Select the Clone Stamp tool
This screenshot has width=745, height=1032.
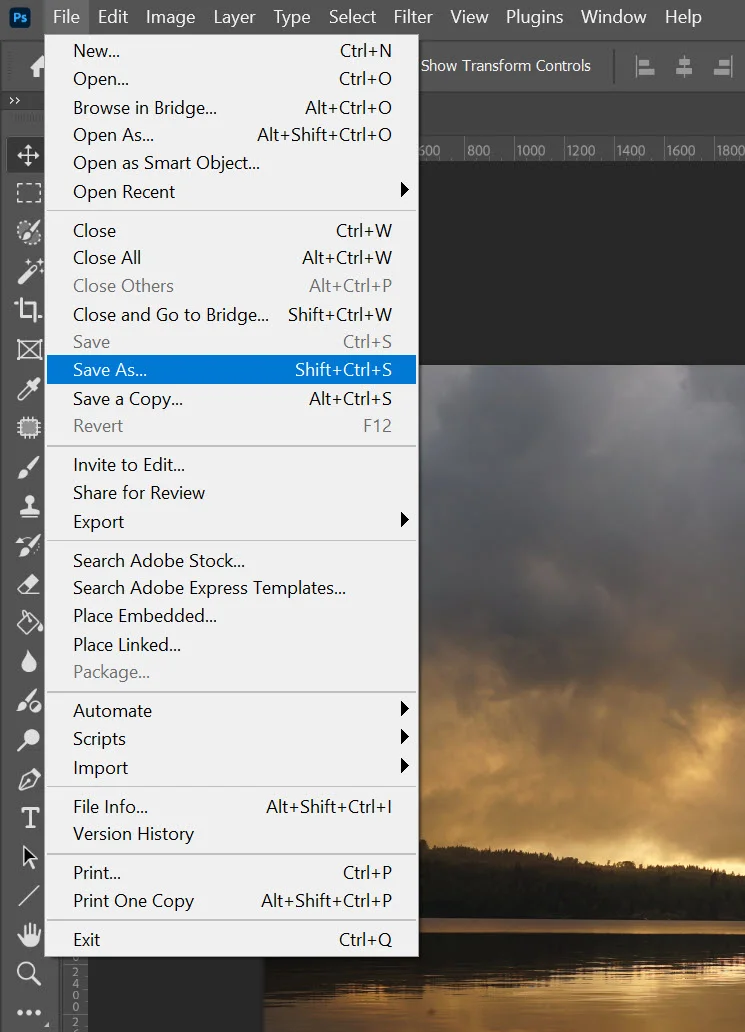click(x=29, y=507)
